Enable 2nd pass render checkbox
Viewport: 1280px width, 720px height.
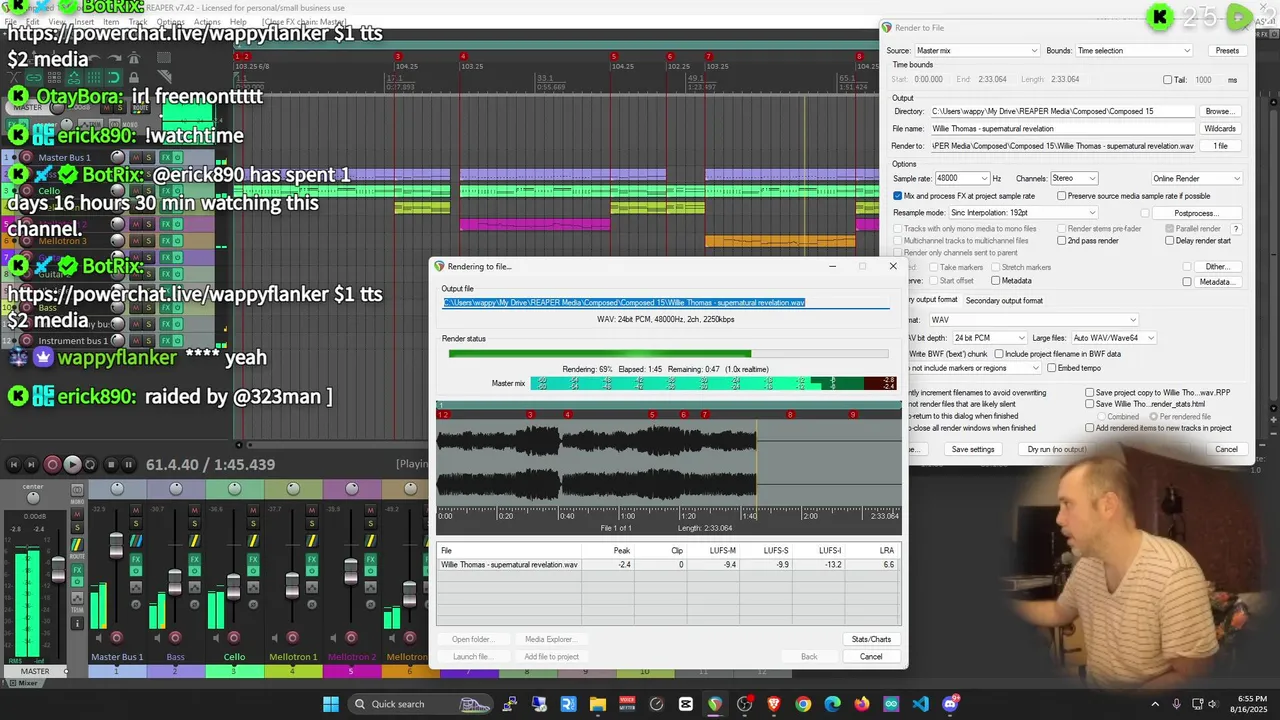tap(1062, 241)
